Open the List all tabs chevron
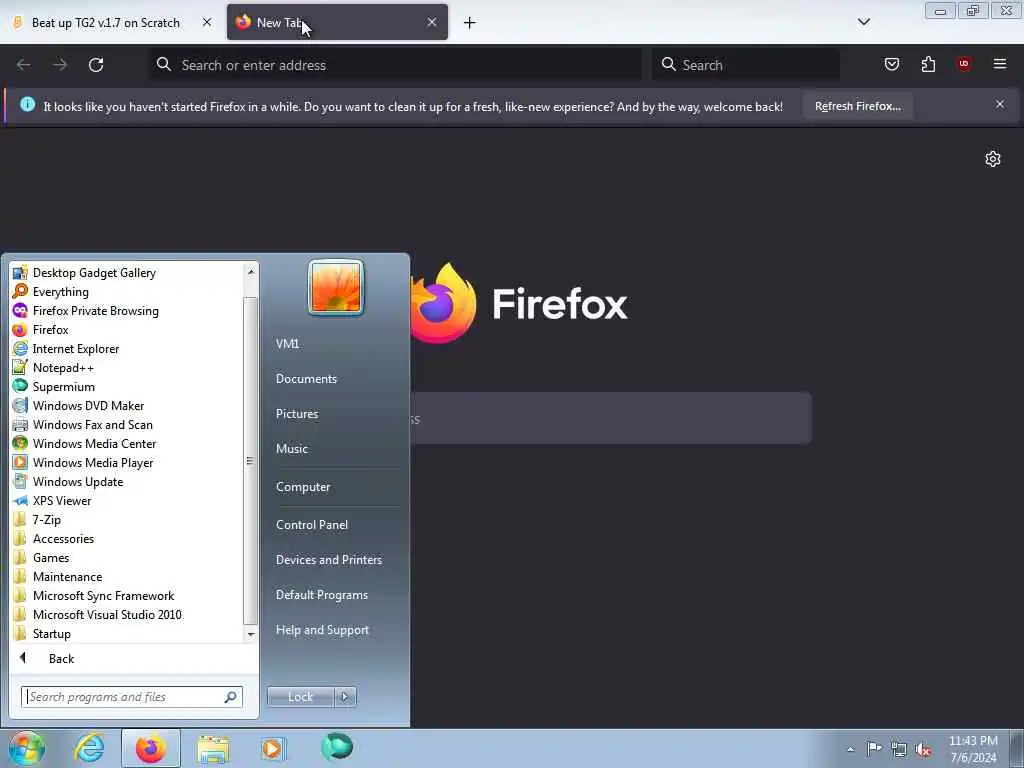The height and width of the screenshot is (768, 1024). (x=863, y=22)
